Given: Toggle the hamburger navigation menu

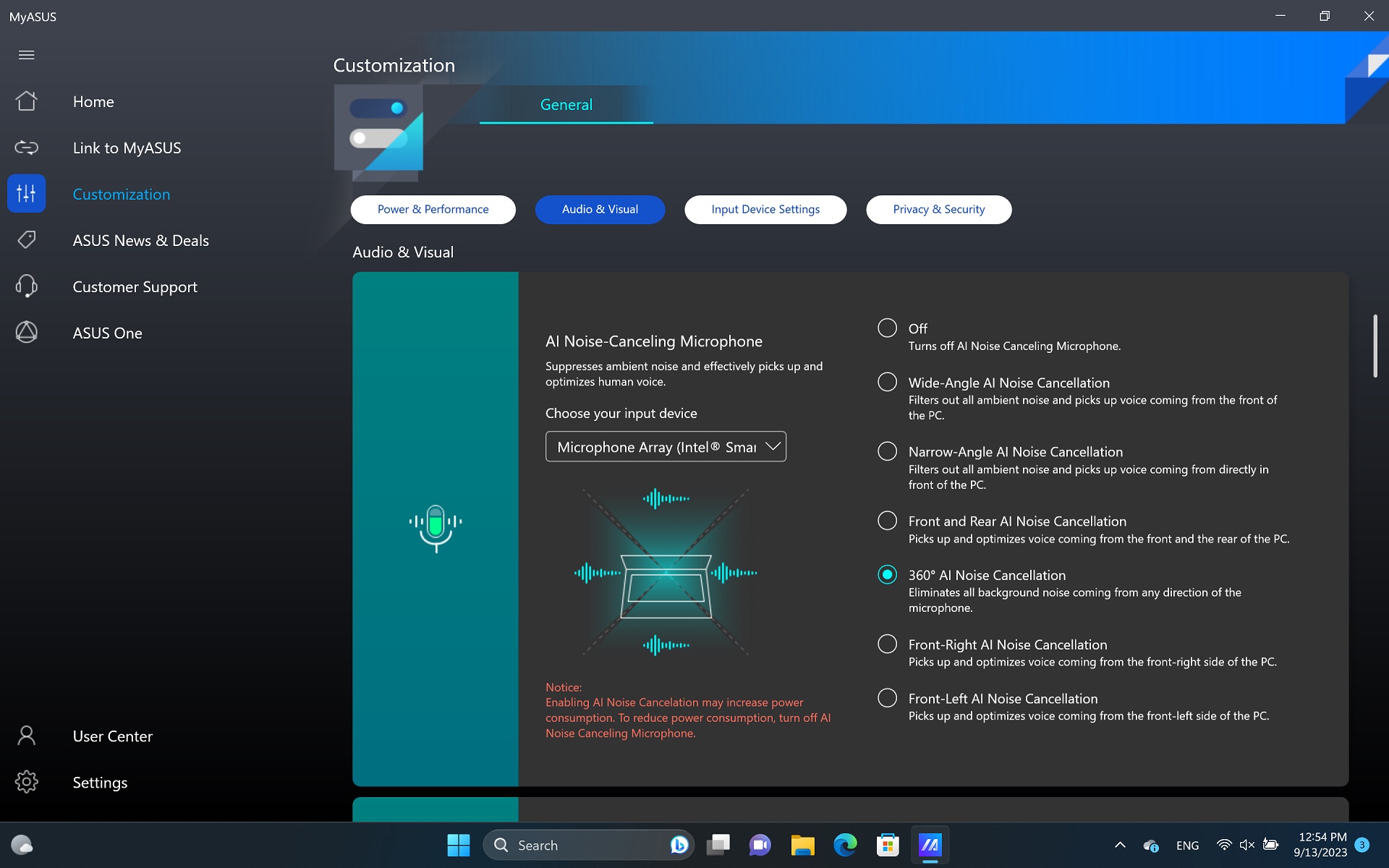Looking at the screenshot, I should [x=26, y=55].
